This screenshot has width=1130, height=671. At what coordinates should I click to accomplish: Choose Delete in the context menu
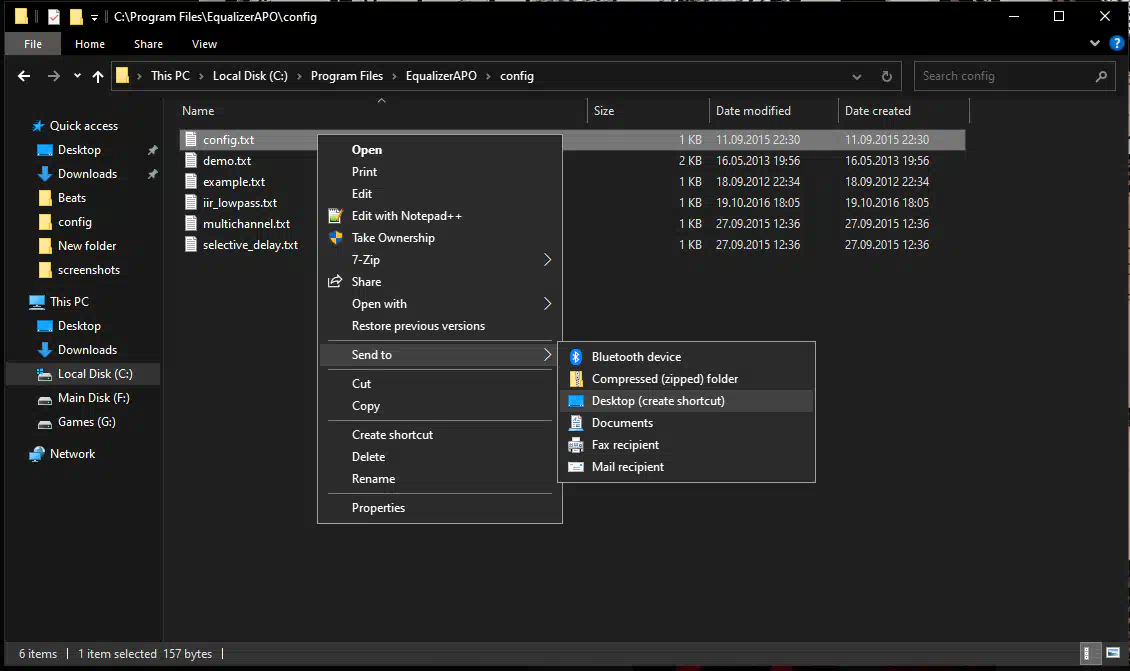(x=440, y=457)
